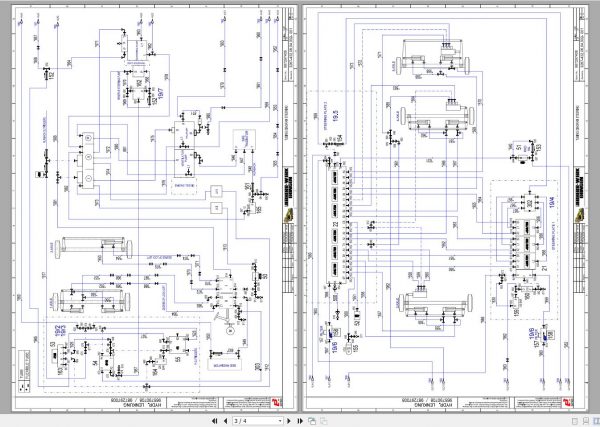
Task: Click the right schematic page
Action: (x=445, y=208)
